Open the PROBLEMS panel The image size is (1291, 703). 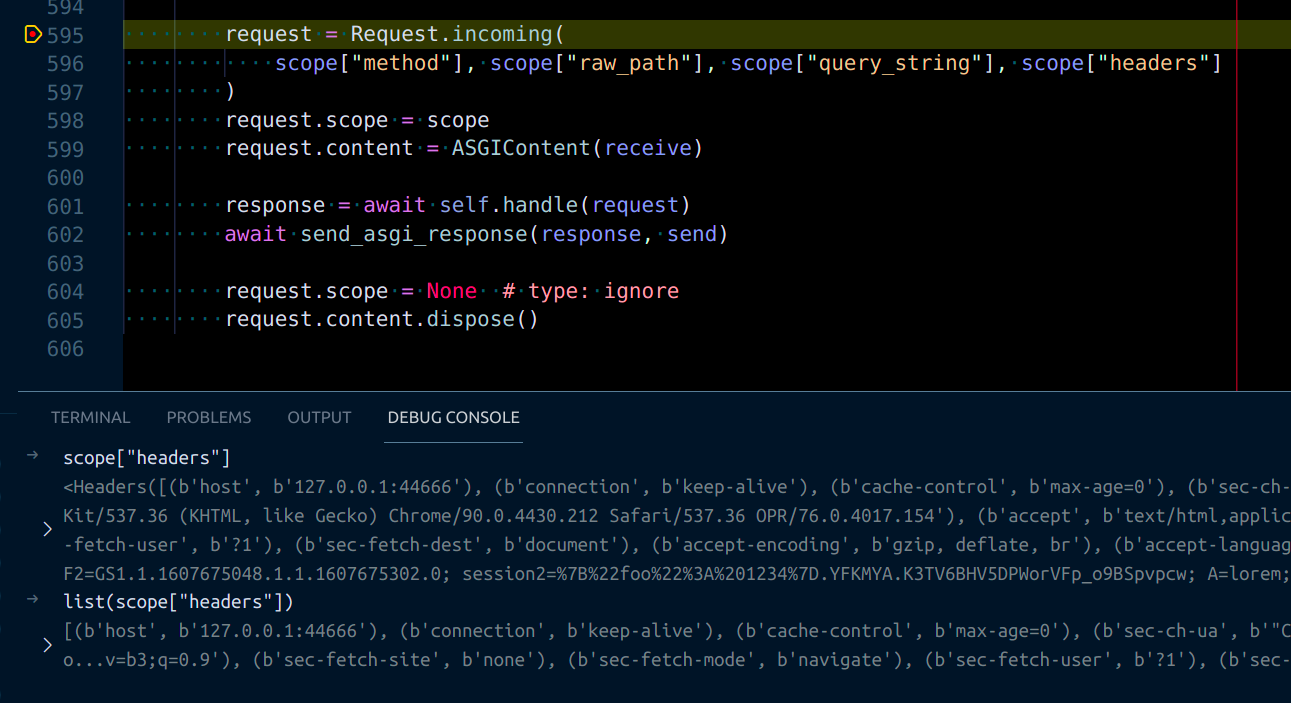(x=208, y=418)
